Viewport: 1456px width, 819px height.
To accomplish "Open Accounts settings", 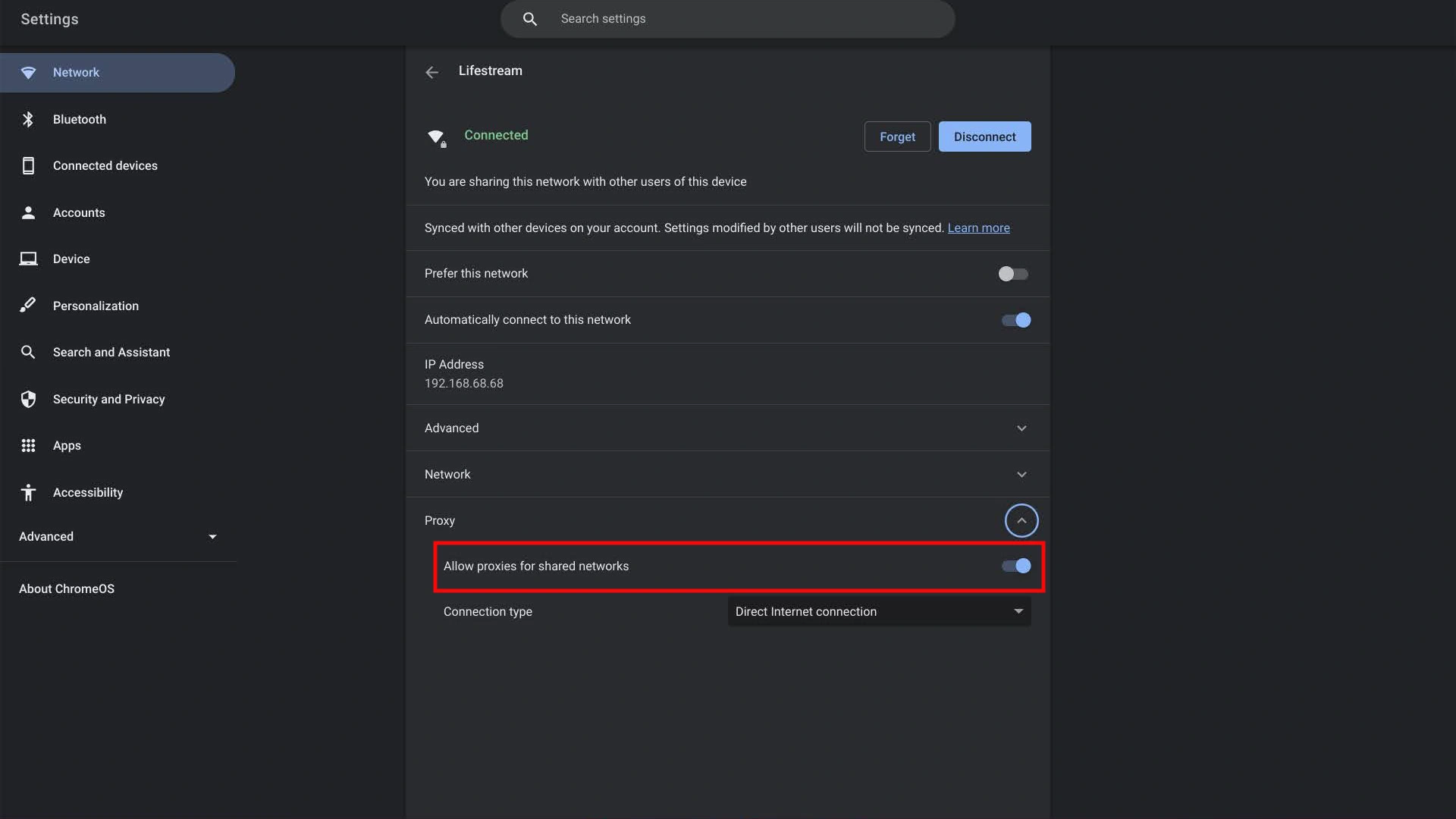I will click(x=79, y=213).
